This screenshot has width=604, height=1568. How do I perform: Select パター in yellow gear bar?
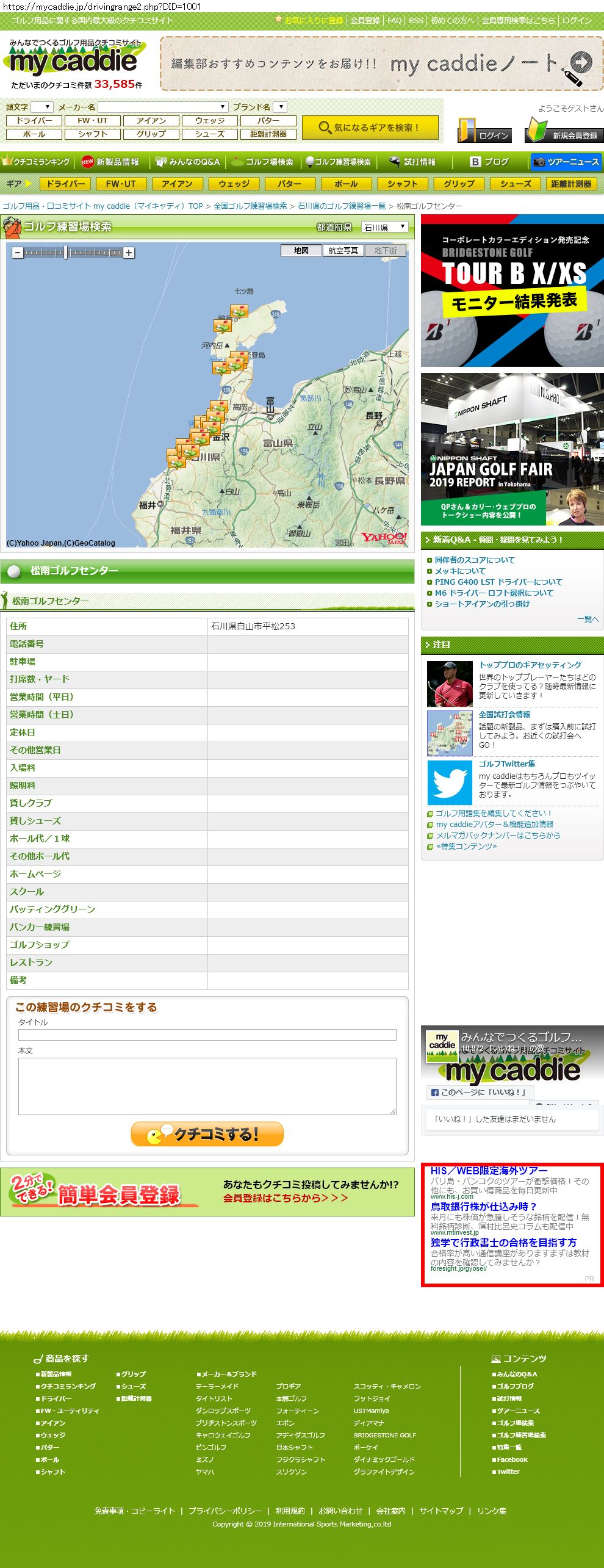point(289,184)
